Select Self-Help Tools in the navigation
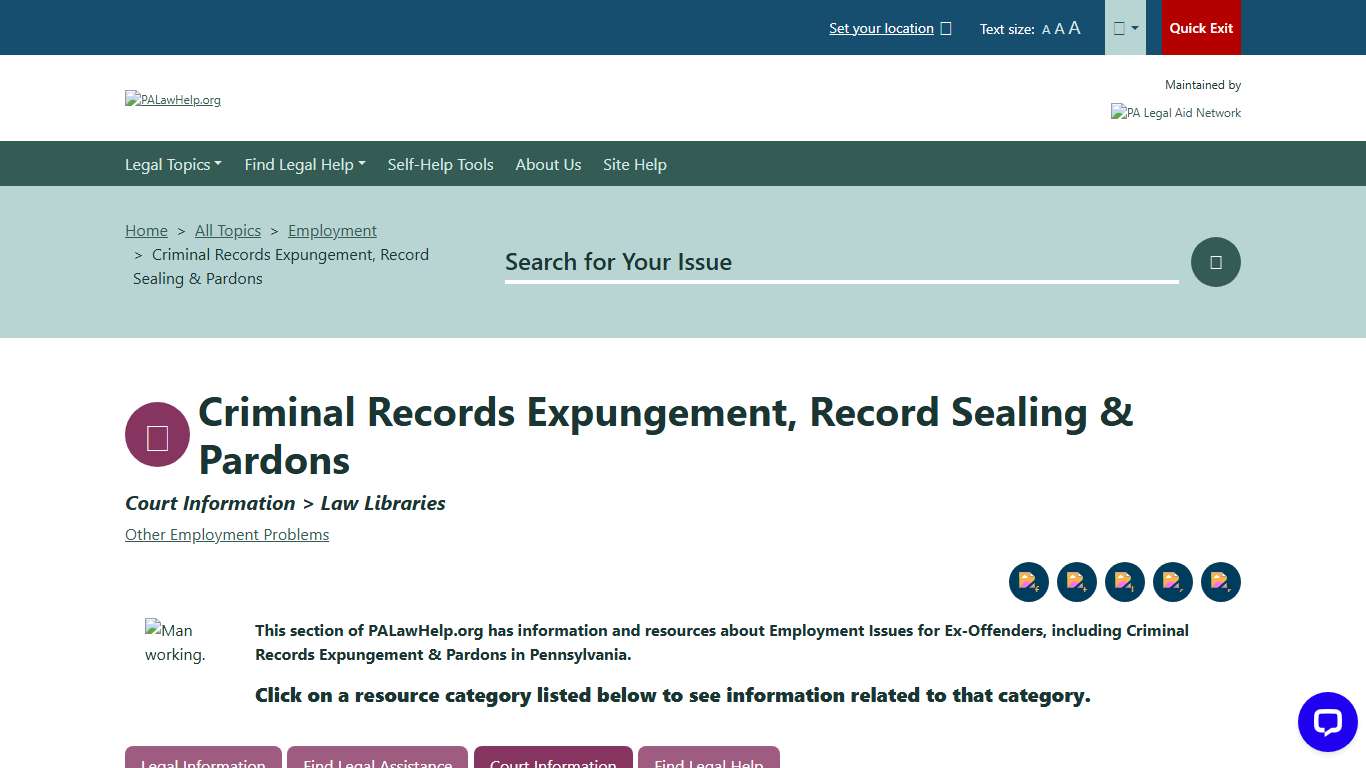The height and width of the screenshot is (768, 1366). tap(440, 164)
